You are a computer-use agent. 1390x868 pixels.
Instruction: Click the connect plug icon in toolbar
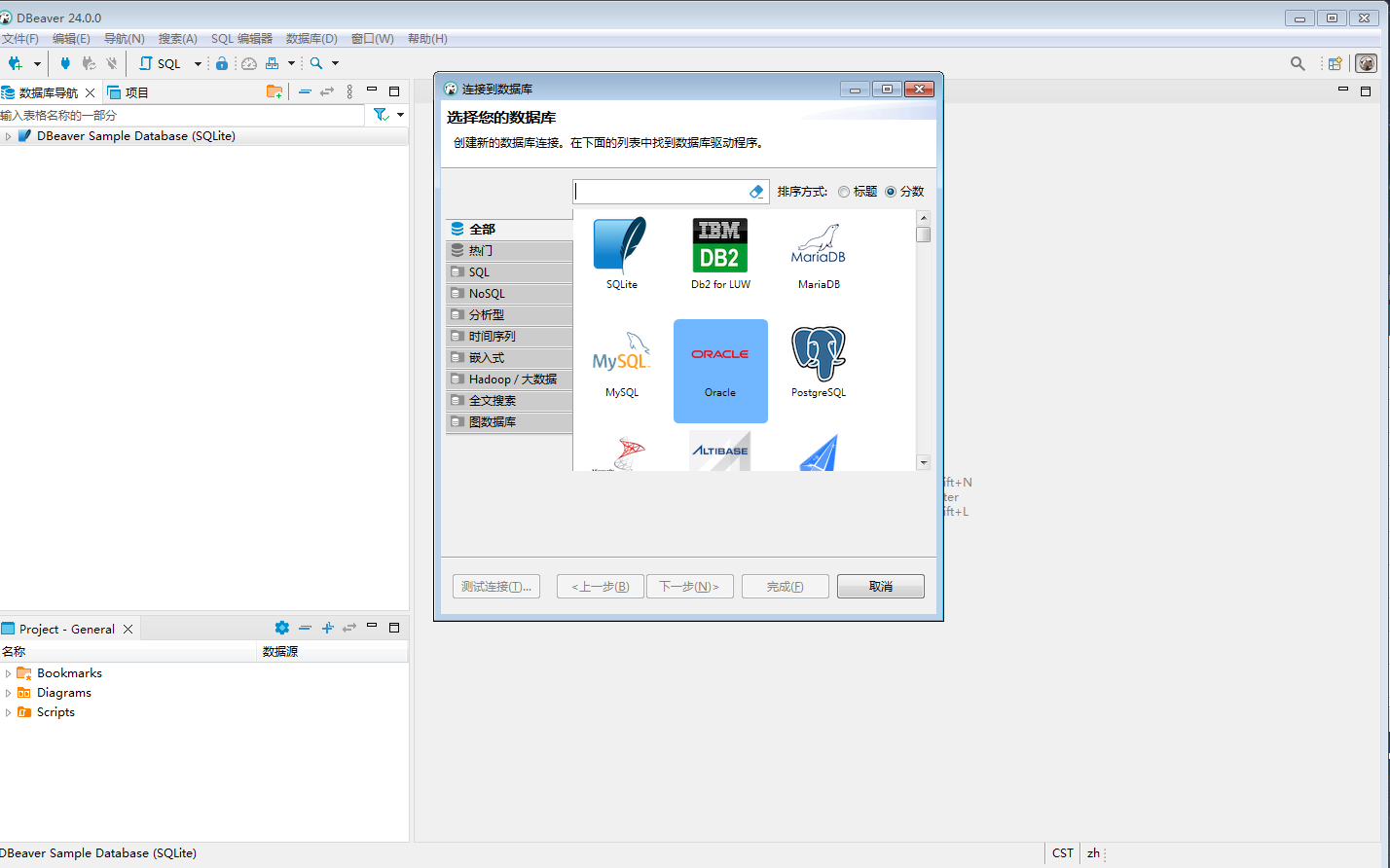tap(65, 63)
